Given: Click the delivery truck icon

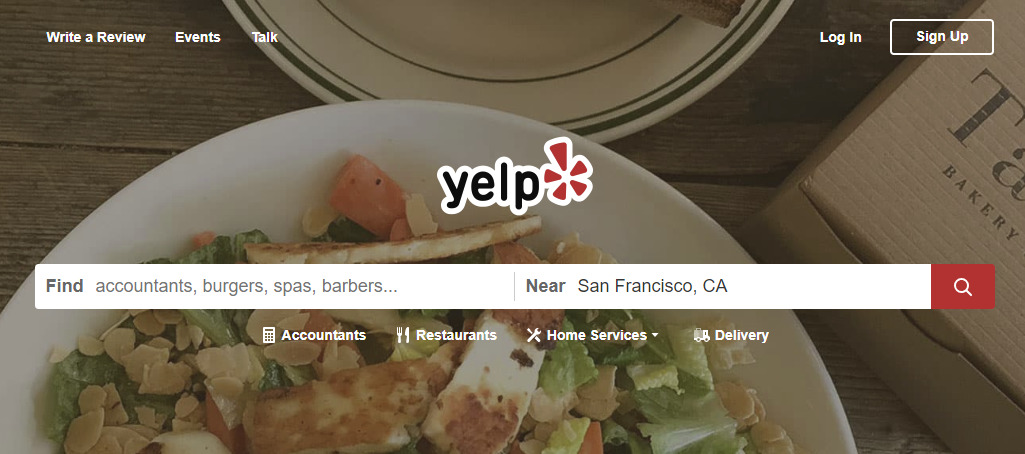Looking at the screenshot, I should click(701, 335).
